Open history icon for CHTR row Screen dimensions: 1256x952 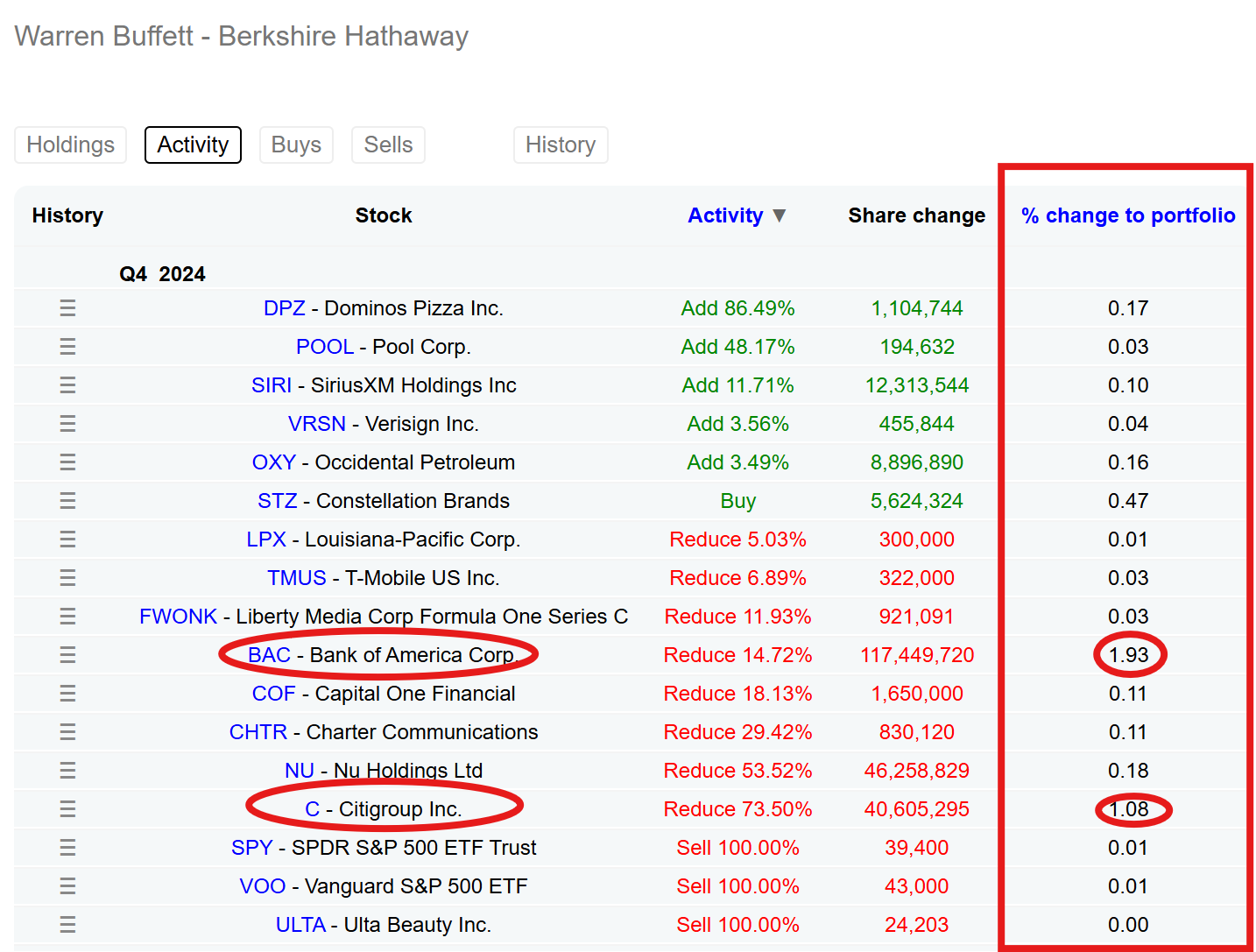click(x=67, y=732)
